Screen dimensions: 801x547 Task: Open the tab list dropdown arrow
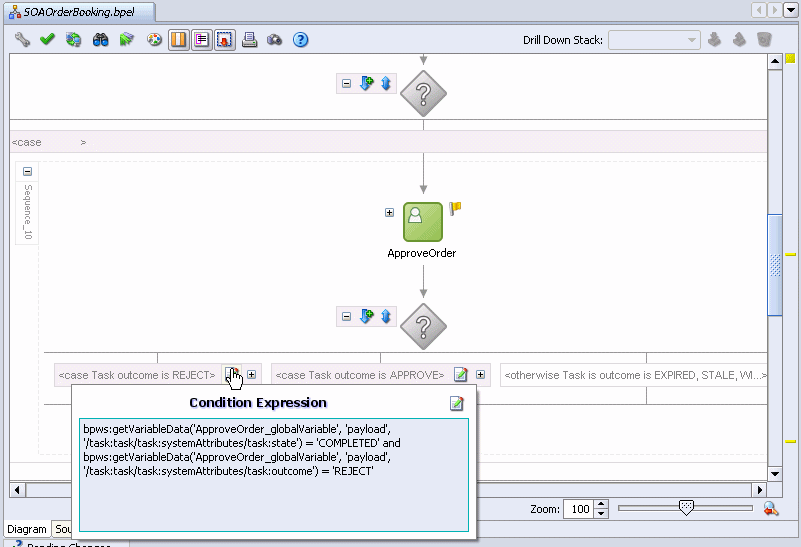791,10
